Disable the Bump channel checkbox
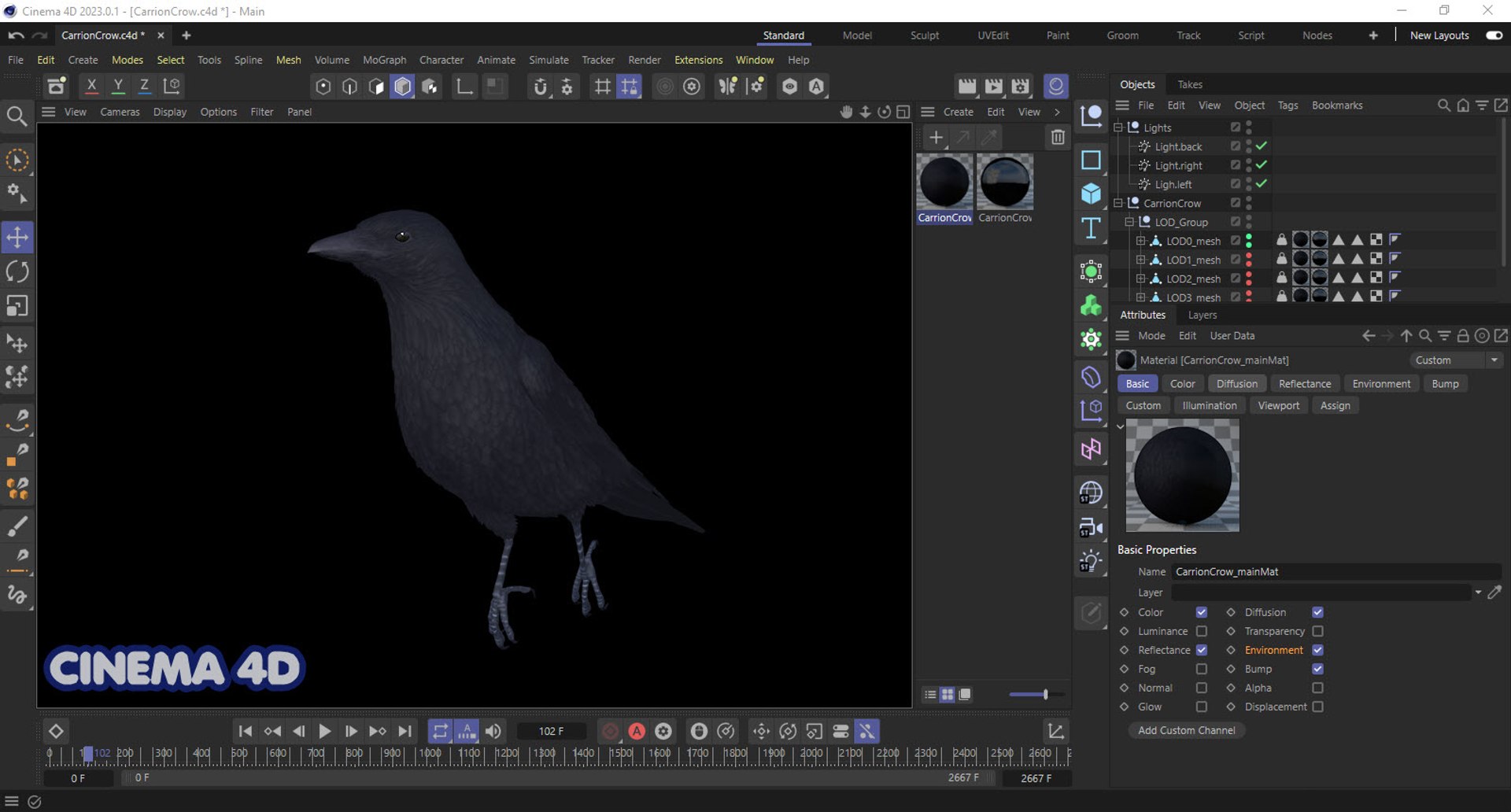 [1317, 669]
